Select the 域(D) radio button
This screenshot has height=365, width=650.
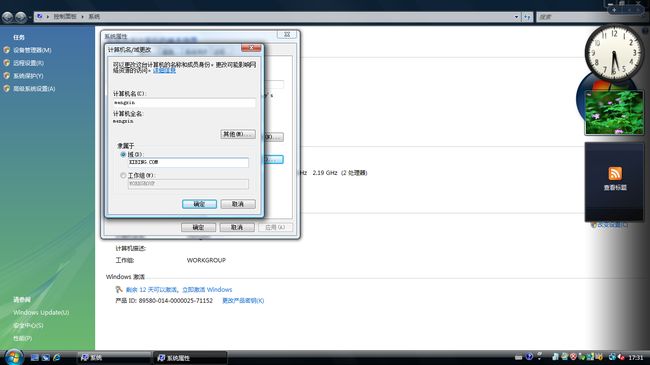point(123,154)
